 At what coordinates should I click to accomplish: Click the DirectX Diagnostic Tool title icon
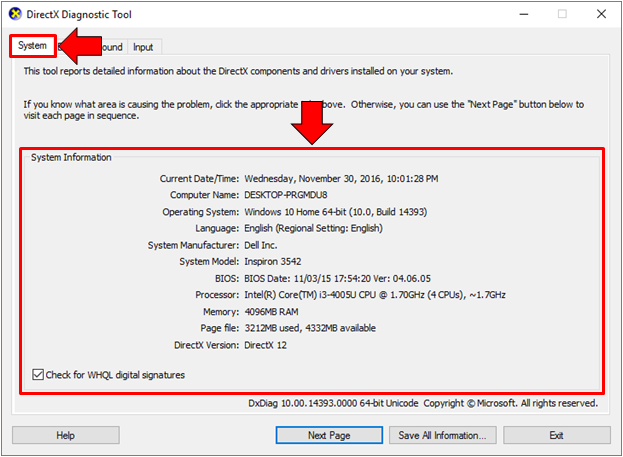pos(15,14)
